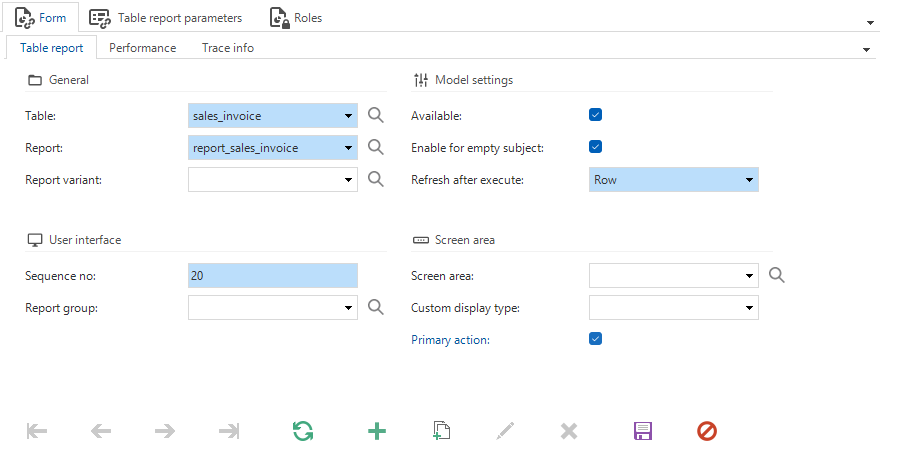The image size is (897, 465).
Task: Go to last record arrow
Action: (x=229, y=431)
